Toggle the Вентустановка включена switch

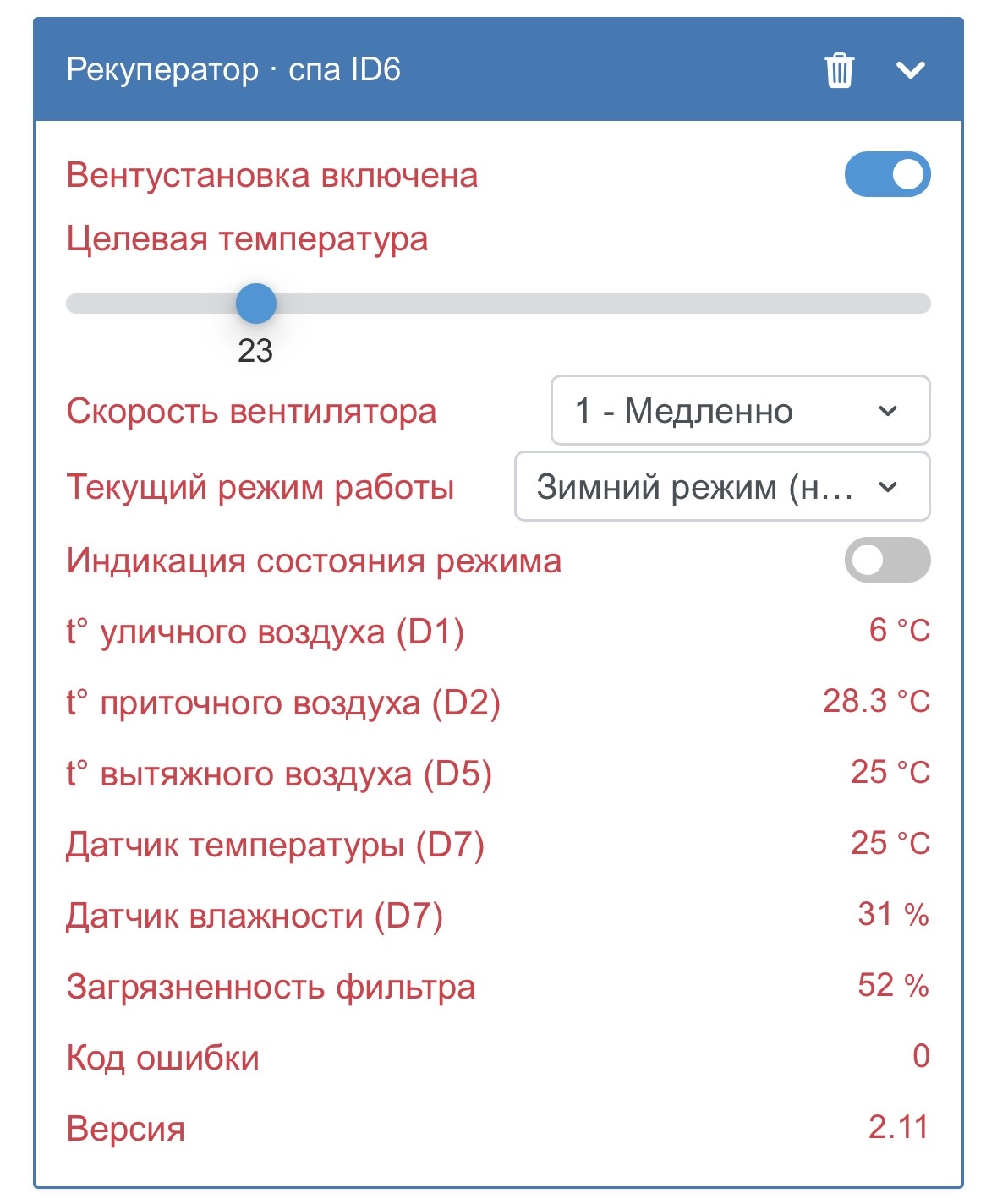click(x=887, y=175)
